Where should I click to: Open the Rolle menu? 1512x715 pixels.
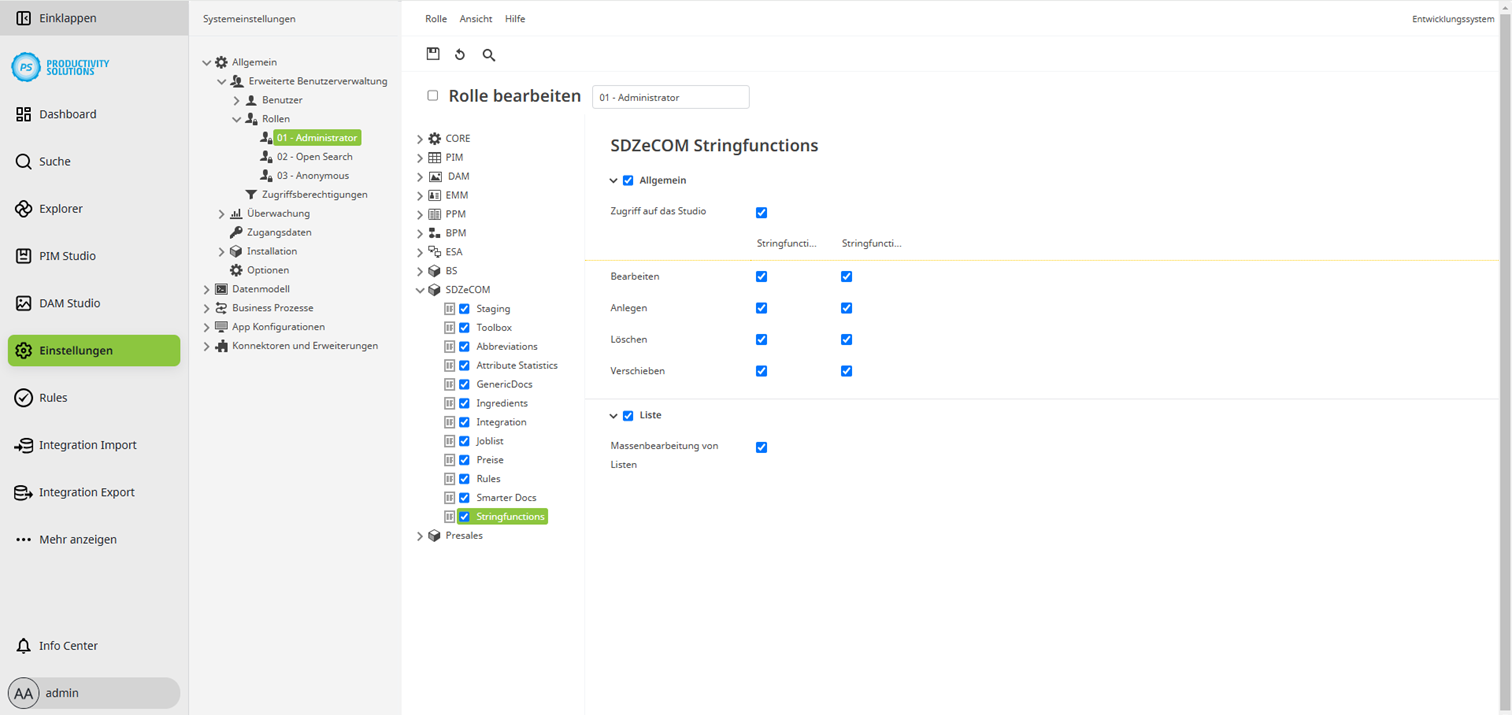(x=435, y=18)
